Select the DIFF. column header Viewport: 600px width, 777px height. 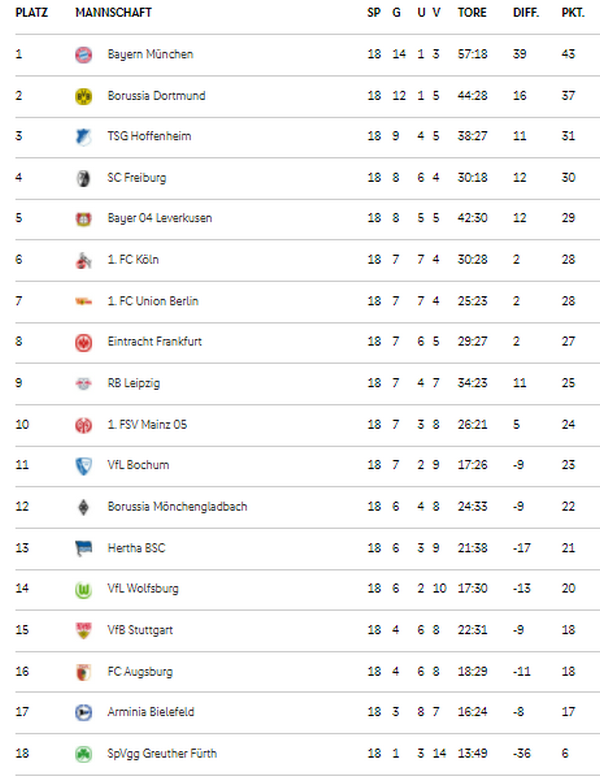tap(526, 12)
